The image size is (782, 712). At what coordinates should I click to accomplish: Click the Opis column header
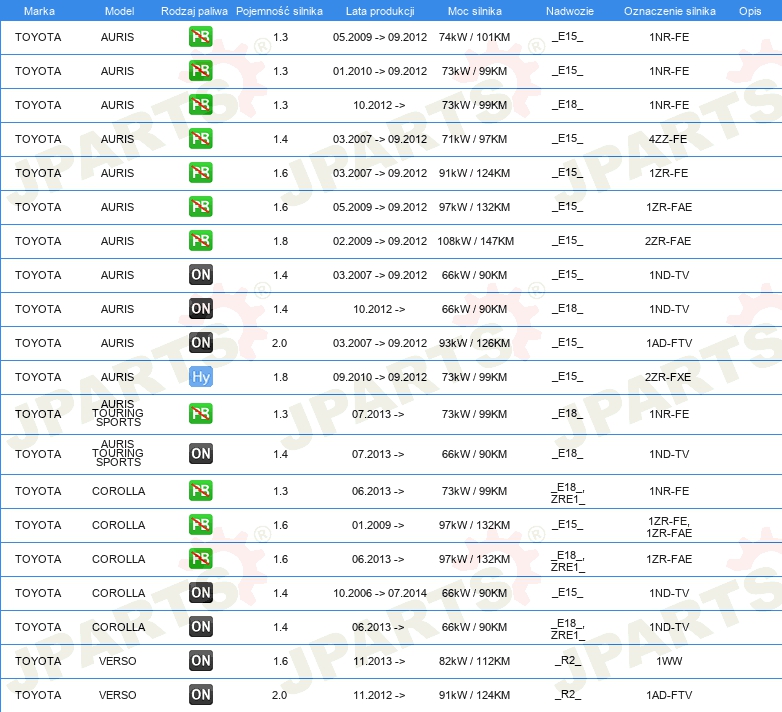click(x=750, y=11)
